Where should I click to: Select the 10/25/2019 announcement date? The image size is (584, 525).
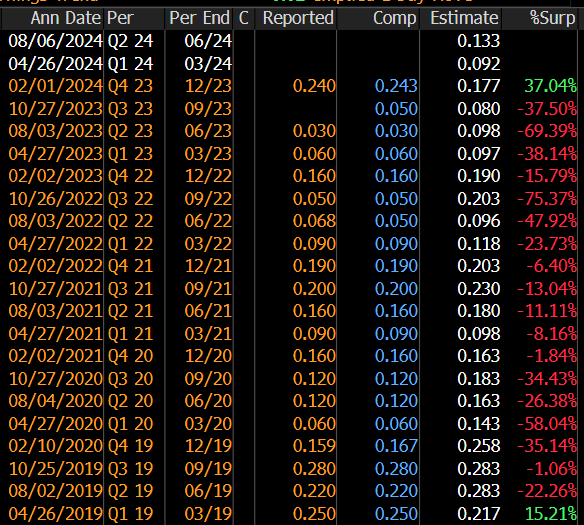[x=55, y=469]
